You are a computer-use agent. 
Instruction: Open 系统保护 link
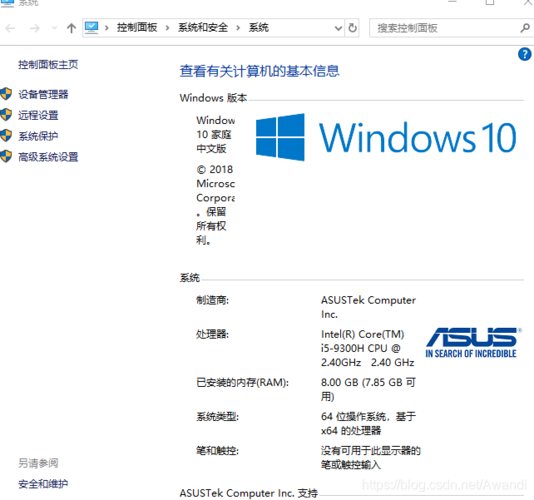38,136
